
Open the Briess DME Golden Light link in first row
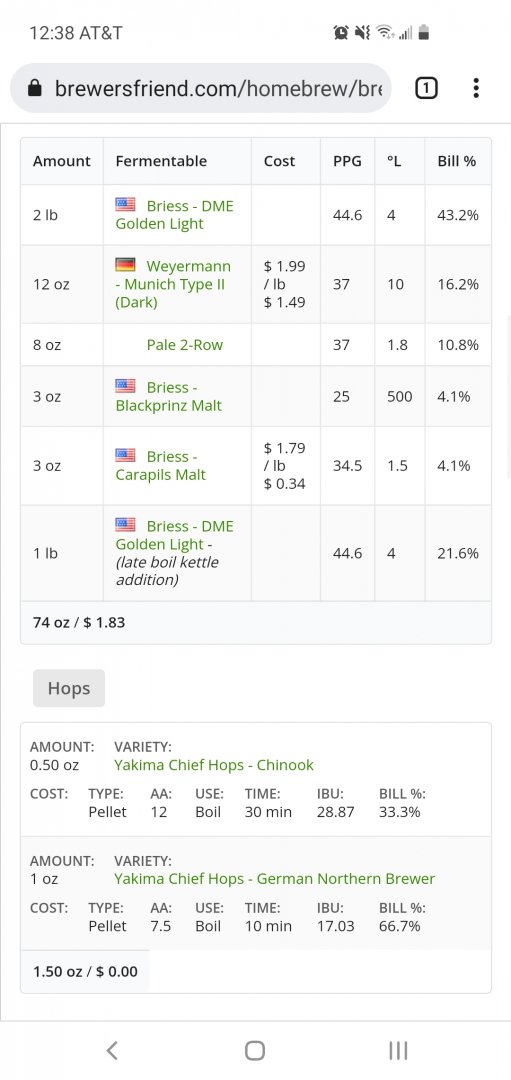point(174,214)
